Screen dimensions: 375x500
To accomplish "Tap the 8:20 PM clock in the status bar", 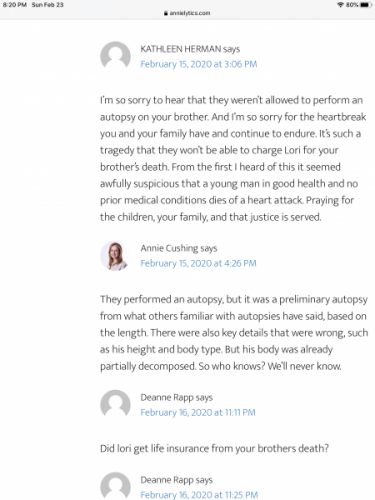I will pos(14,5).
